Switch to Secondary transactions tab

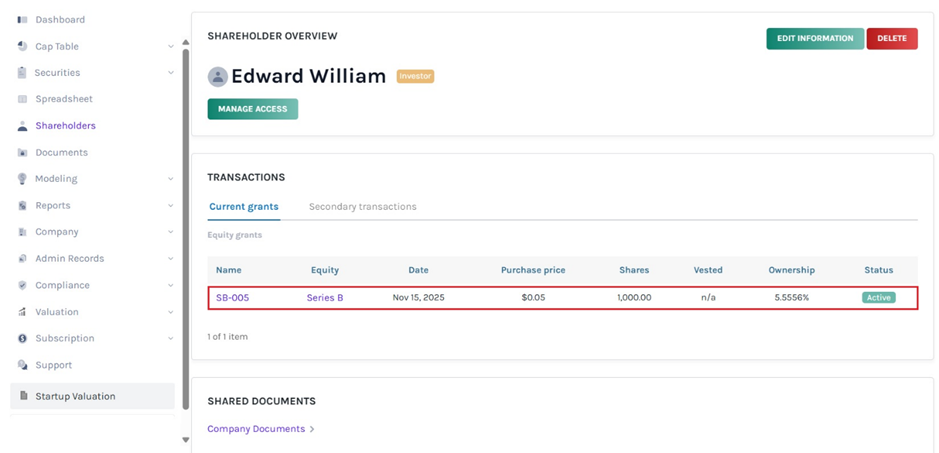362,207
